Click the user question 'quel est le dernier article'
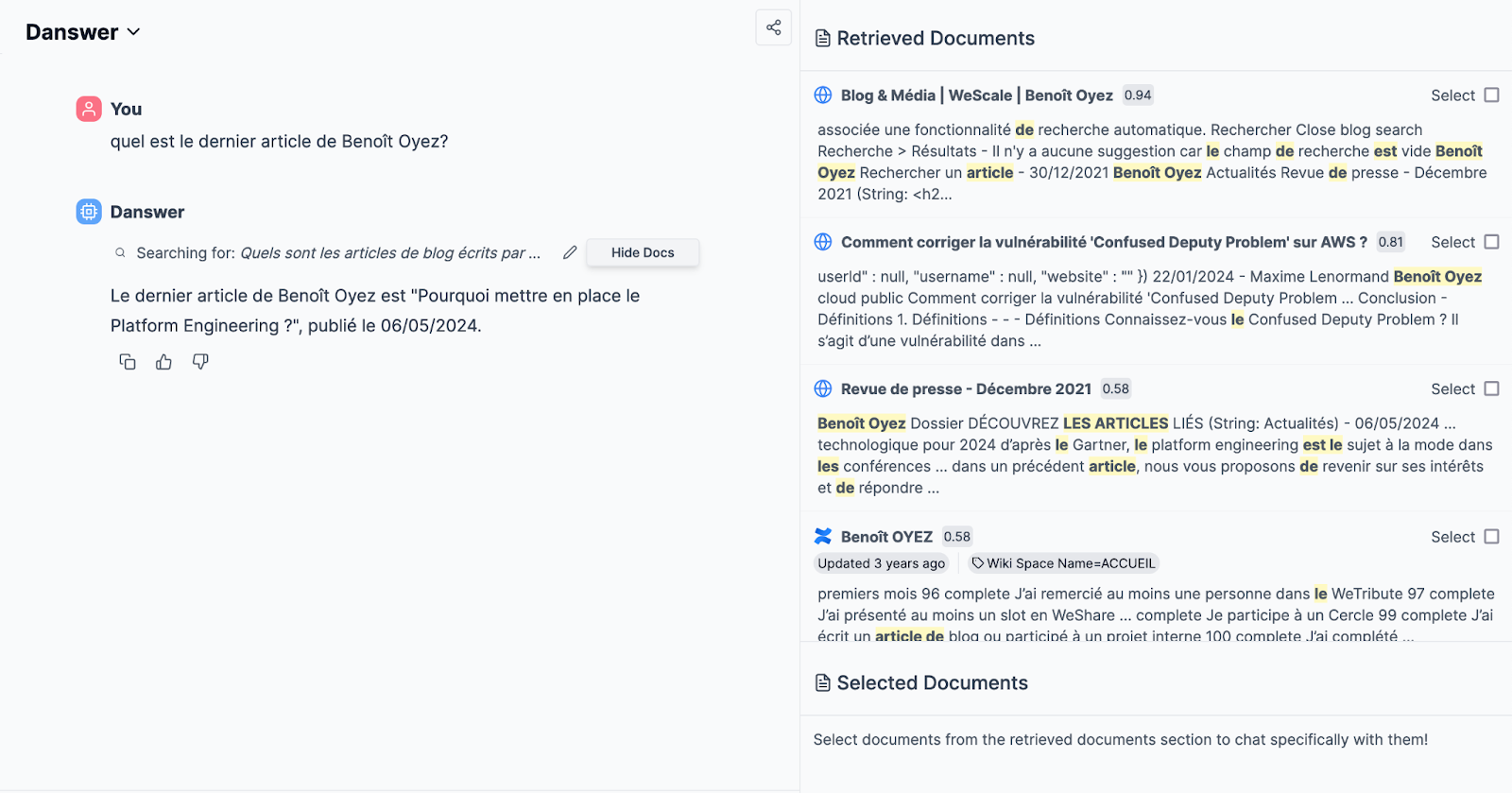The width and height of the screenshot is (1512, 793). pos(279,142)
